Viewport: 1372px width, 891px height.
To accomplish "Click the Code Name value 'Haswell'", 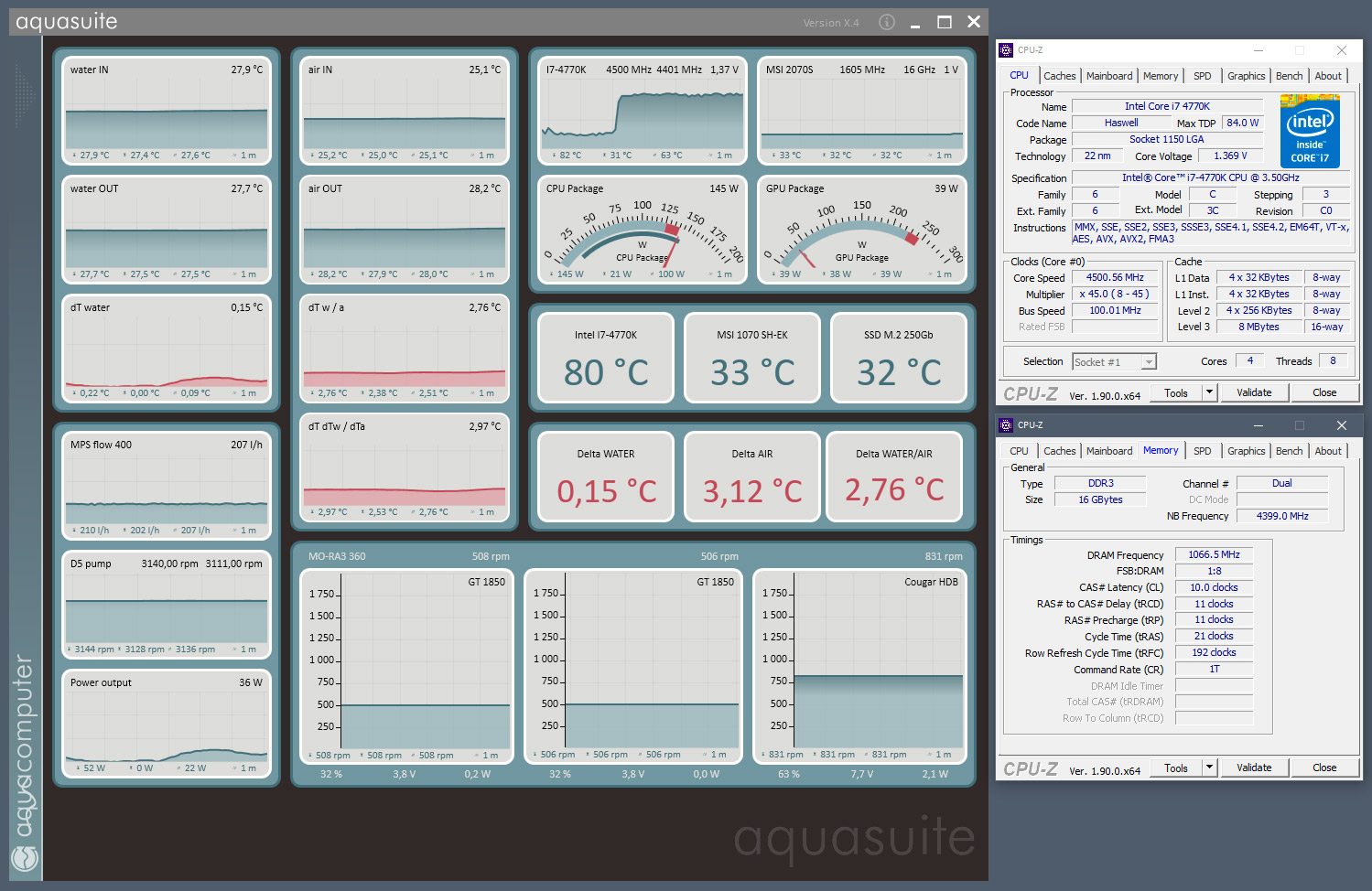I will (1121, 123).
